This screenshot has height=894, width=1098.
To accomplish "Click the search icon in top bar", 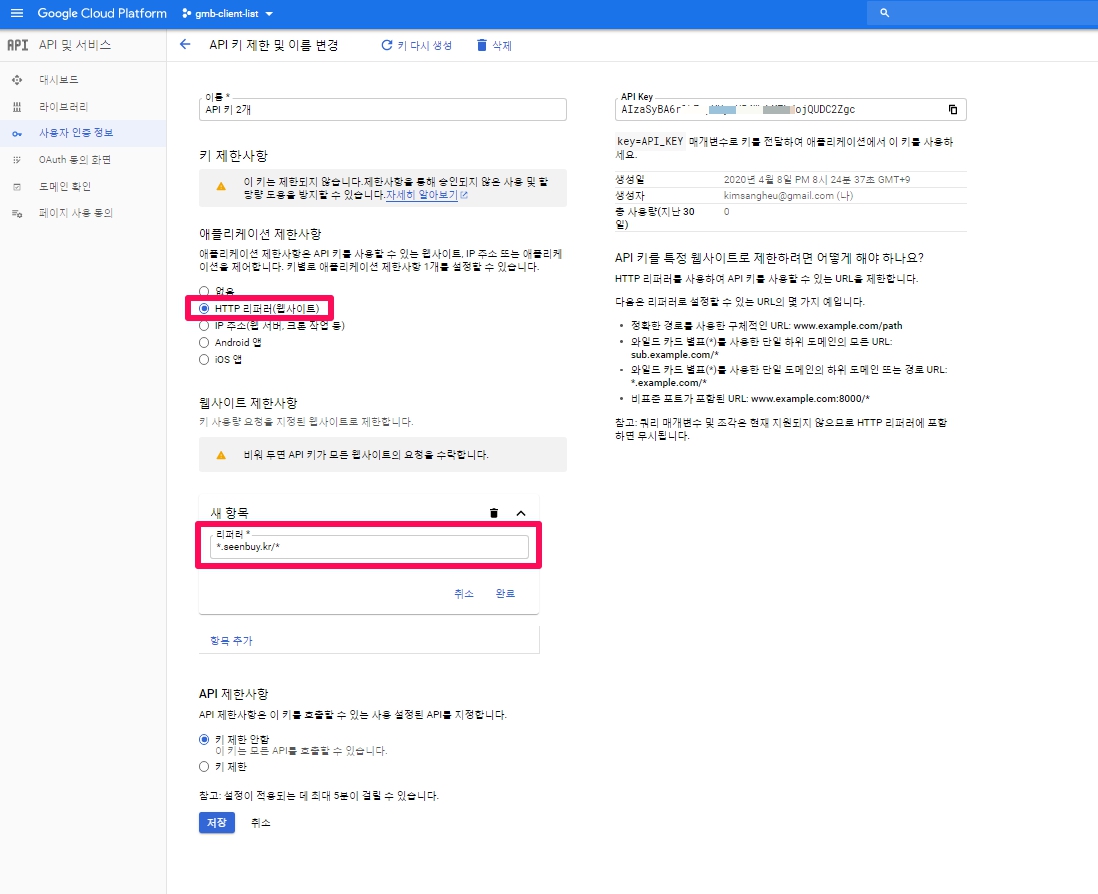I will (x=884, y=14).
